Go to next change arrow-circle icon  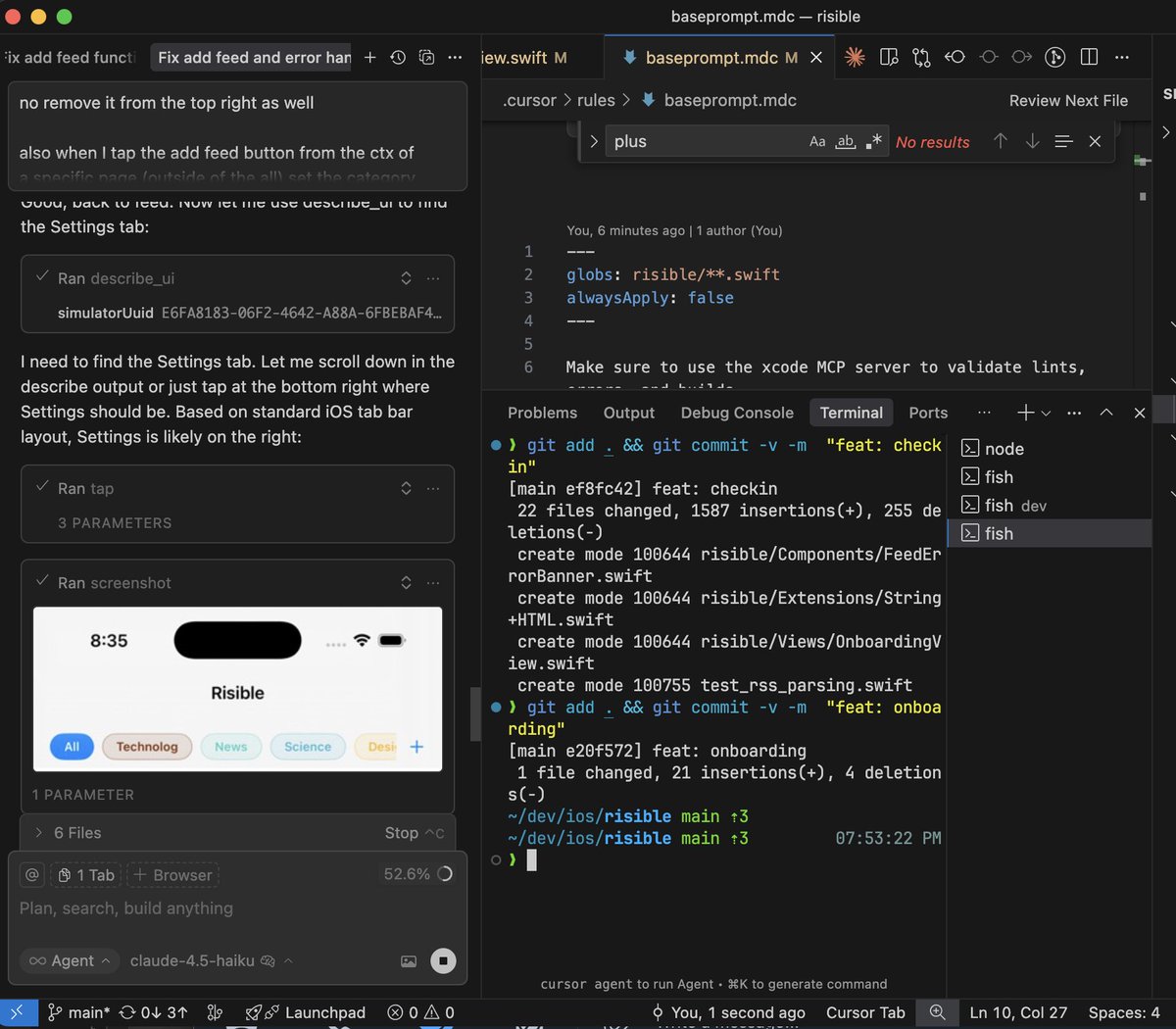pos(1021,57)
